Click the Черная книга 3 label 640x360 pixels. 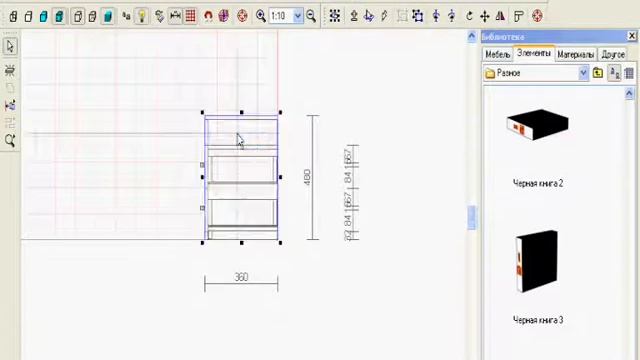click(x=538, y=320)
